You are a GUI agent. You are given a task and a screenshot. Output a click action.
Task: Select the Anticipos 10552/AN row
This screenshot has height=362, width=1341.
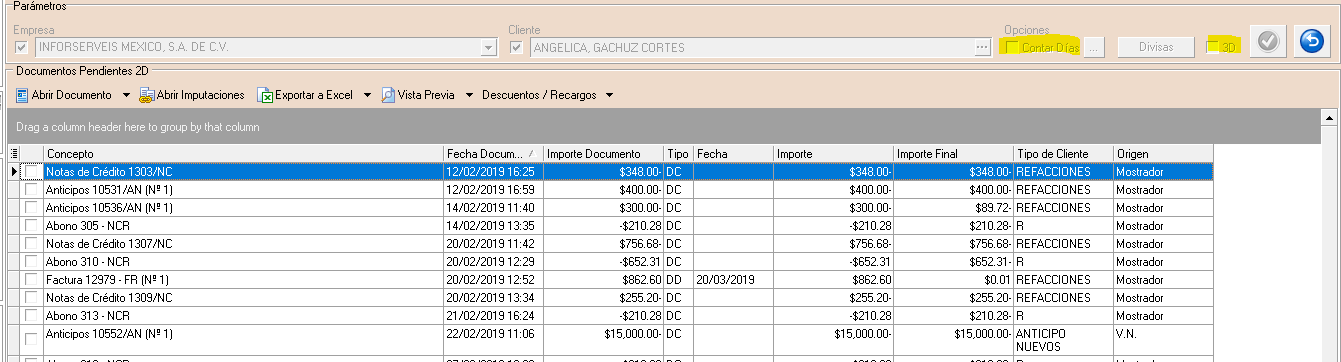[610, 339]
